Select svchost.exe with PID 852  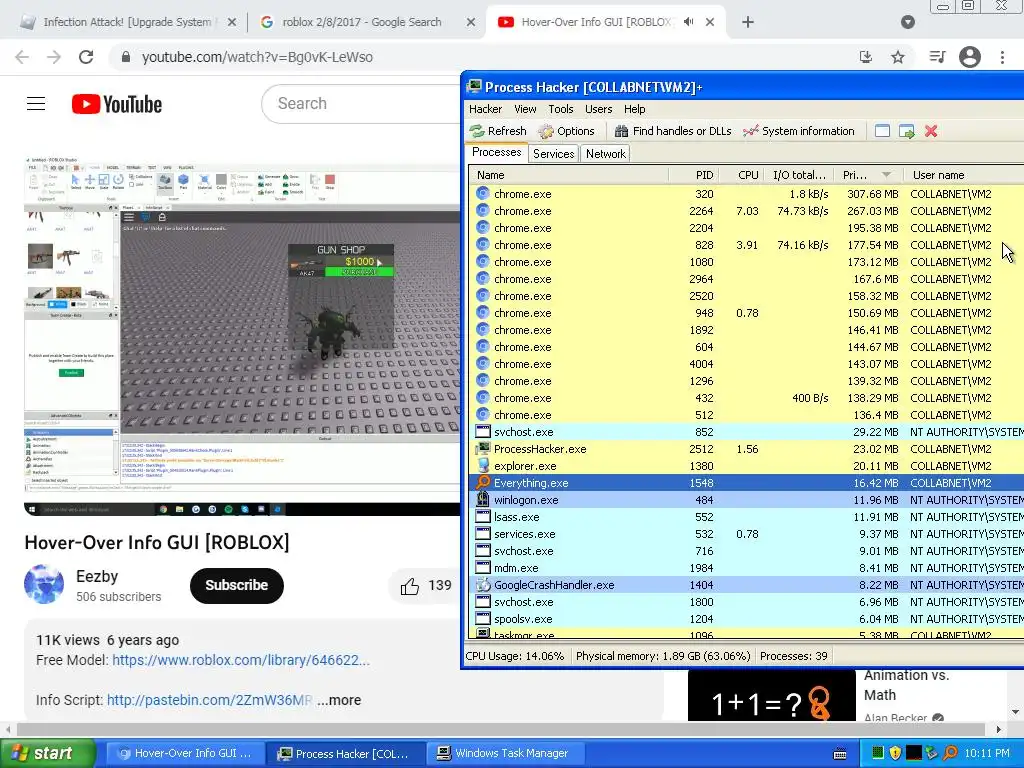746,432
